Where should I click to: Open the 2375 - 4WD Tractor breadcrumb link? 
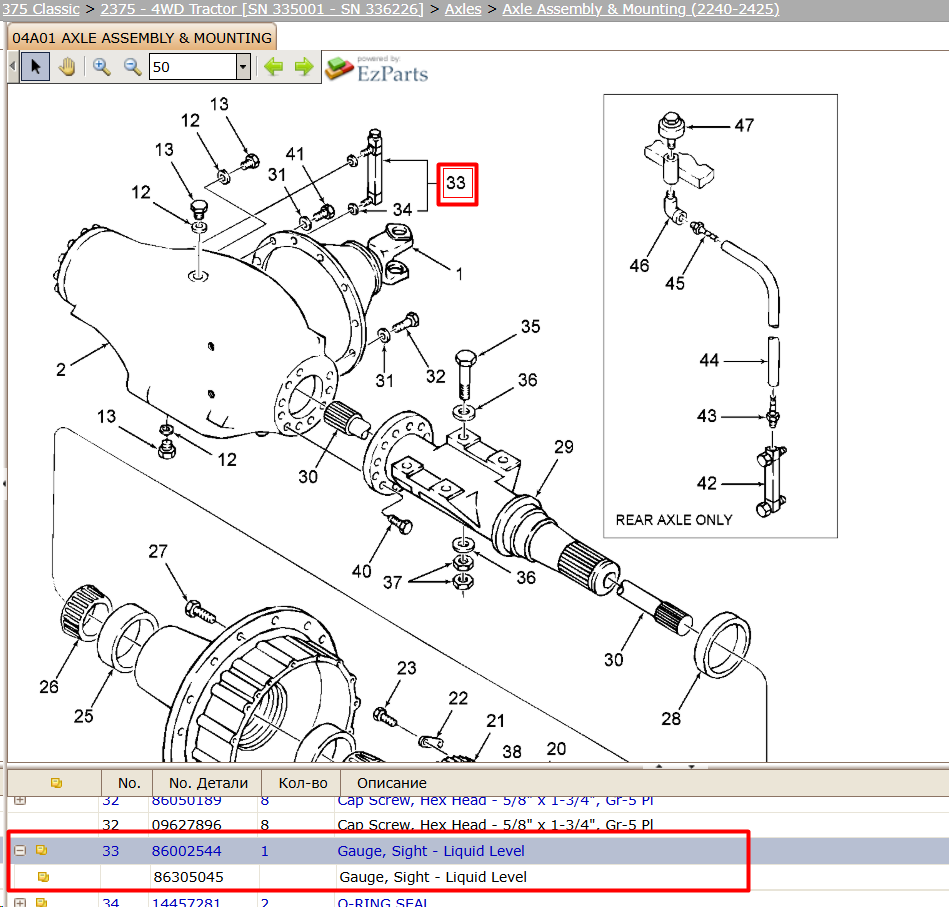[261, 9]
